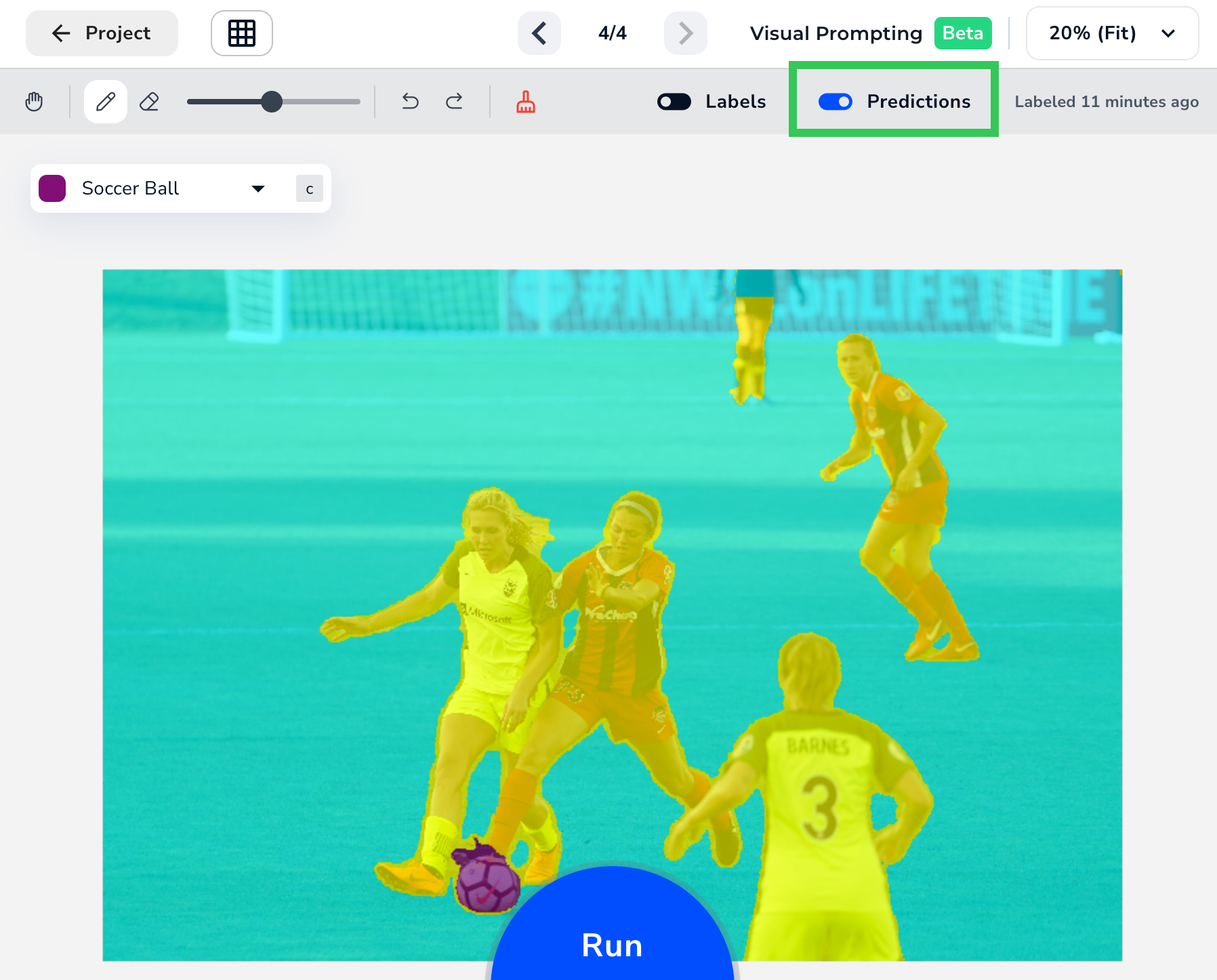This screenshot has height=980, width=1217.
Task: Open the grid view of images
Action: pos(242,33)
